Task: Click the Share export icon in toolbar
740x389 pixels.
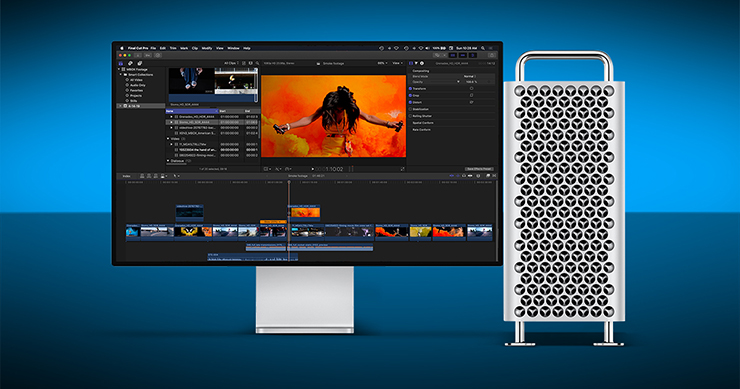Action: [x=491, y=55]
